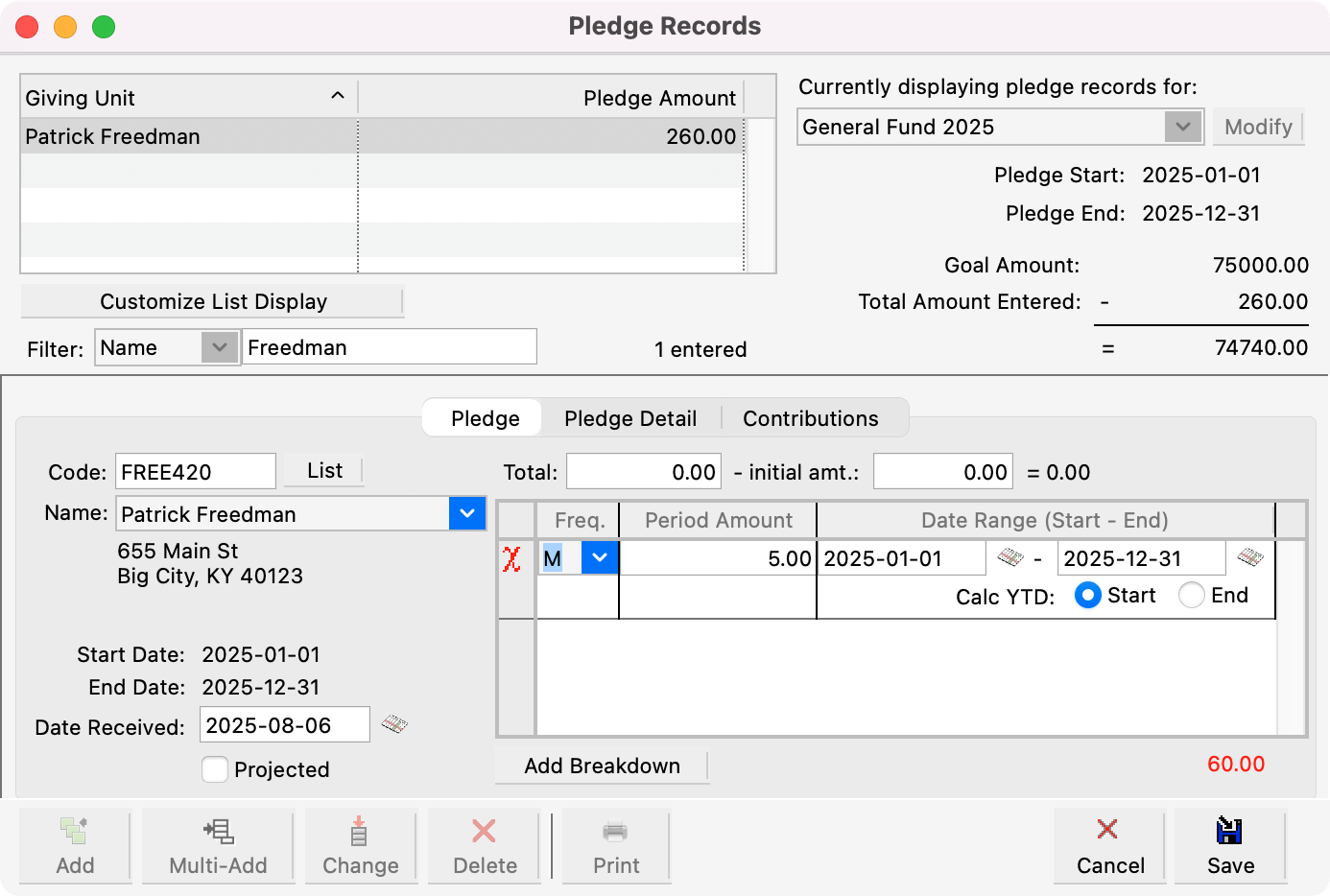
Task: Open the Contributions tab
Action: click(810, 417)
